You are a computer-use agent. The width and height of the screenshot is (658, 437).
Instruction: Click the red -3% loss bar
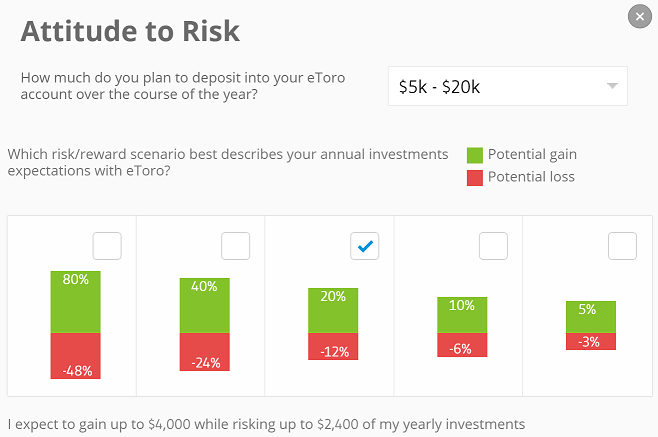point(591,341)
